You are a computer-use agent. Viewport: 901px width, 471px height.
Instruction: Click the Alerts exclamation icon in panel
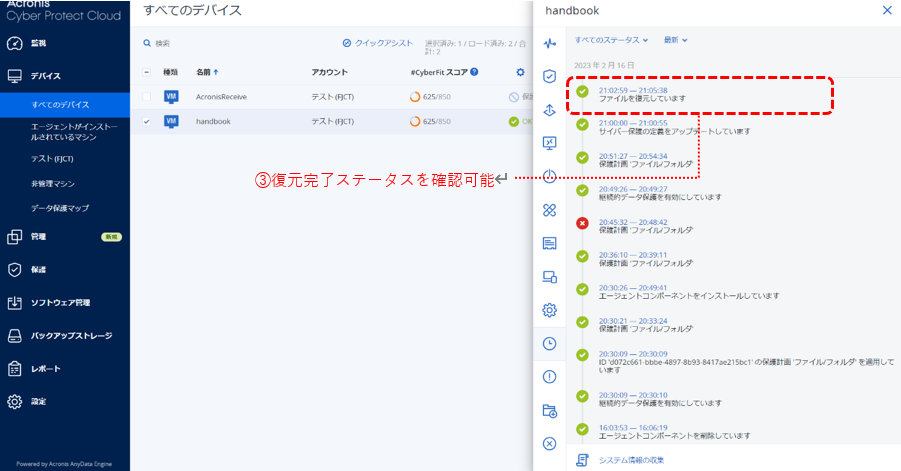tap(549, 377)
